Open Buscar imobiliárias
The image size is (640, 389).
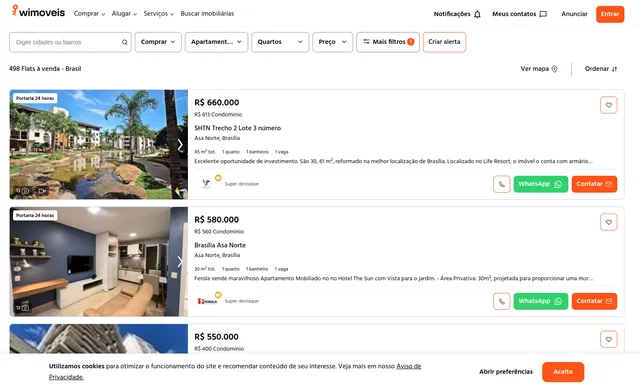[x=207, y=14]
